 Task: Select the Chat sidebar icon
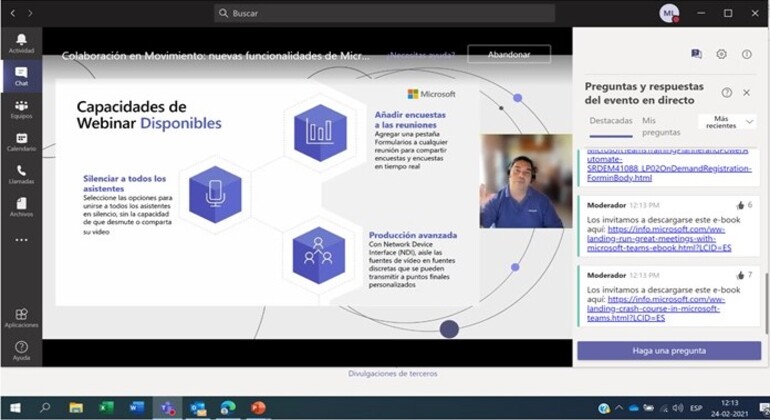click(21, 76)
